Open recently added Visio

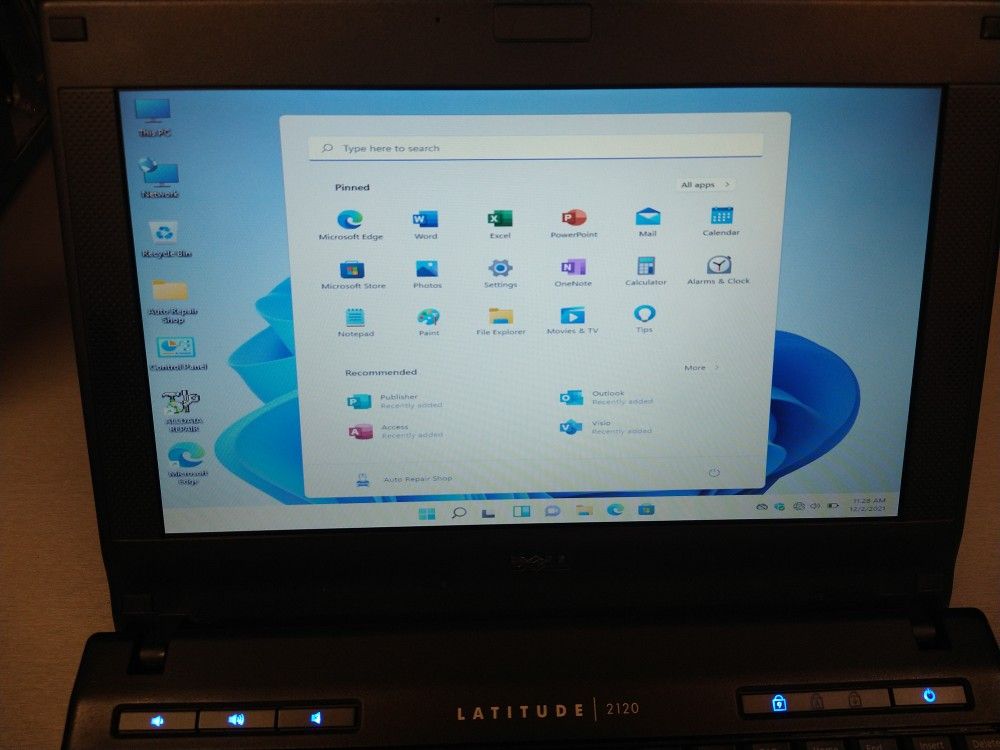click(x=606, y=427)
